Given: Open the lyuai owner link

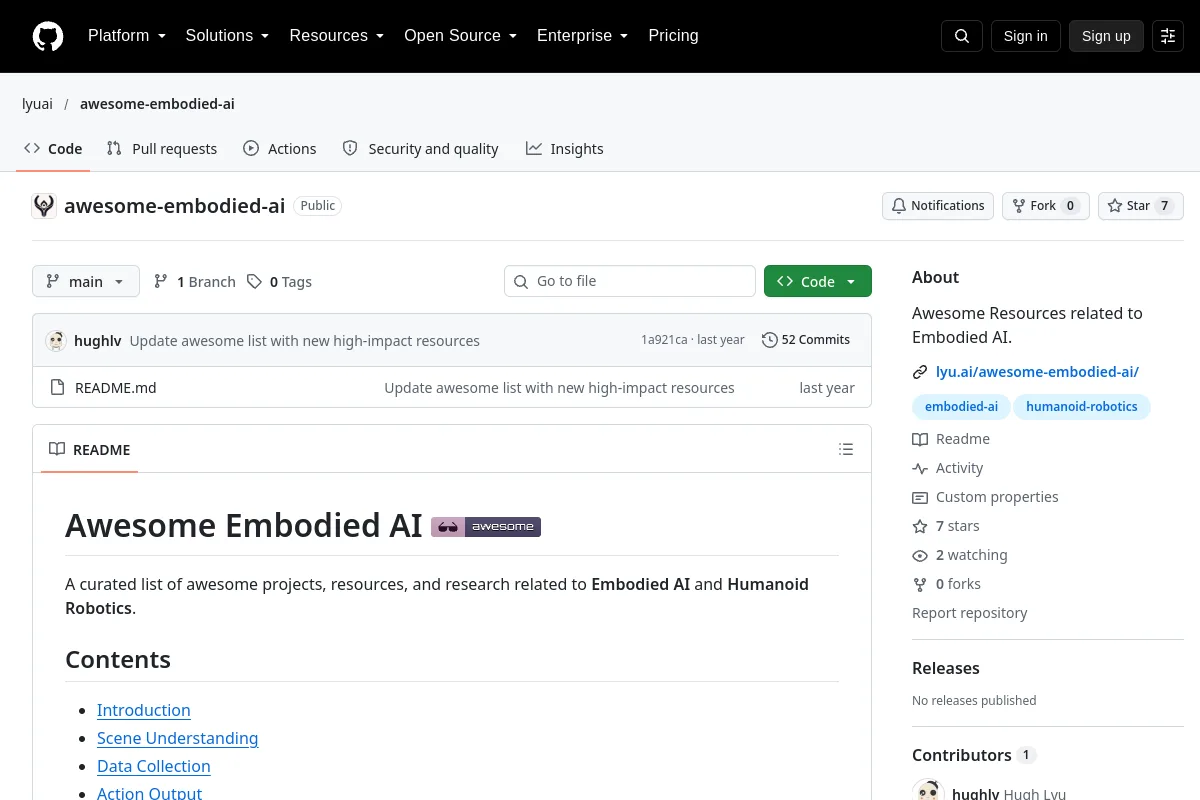Looking at the screenshot, I should [38, 104].
